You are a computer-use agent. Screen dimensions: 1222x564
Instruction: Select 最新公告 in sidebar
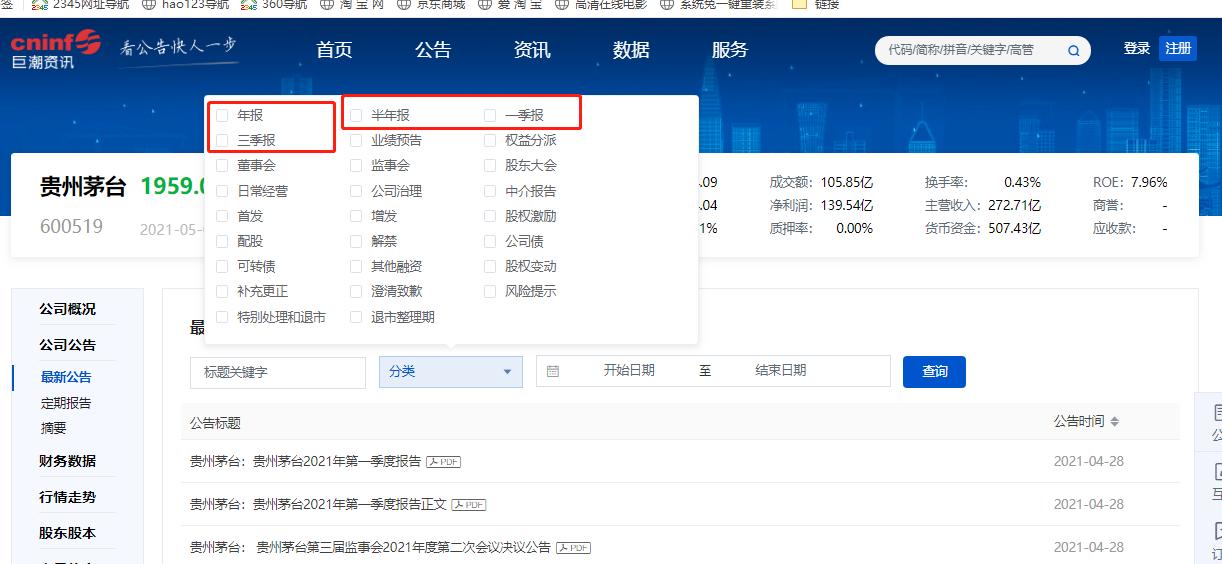point(66,377)
